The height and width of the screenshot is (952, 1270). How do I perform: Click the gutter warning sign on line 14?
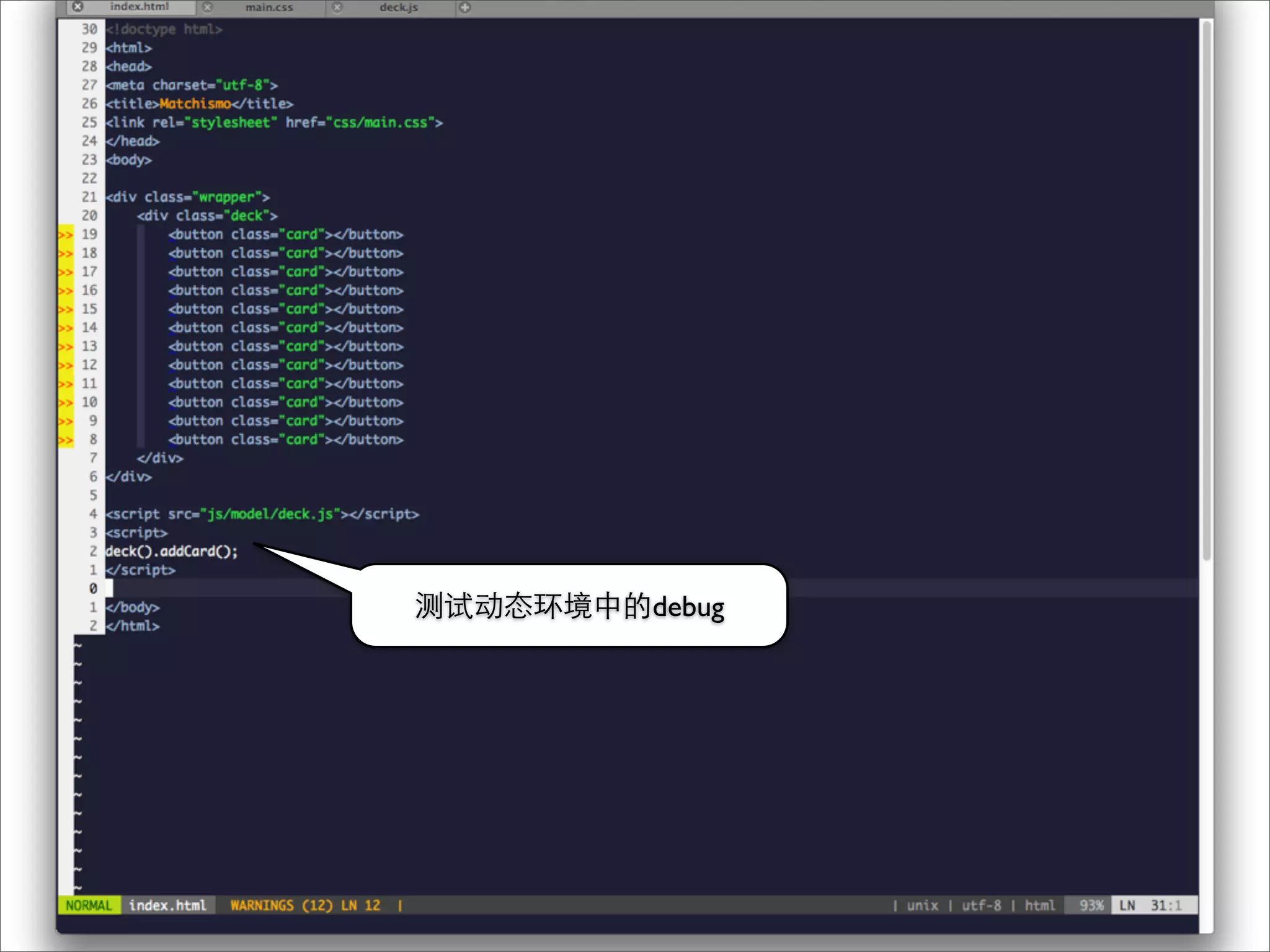tap(65, 328)
